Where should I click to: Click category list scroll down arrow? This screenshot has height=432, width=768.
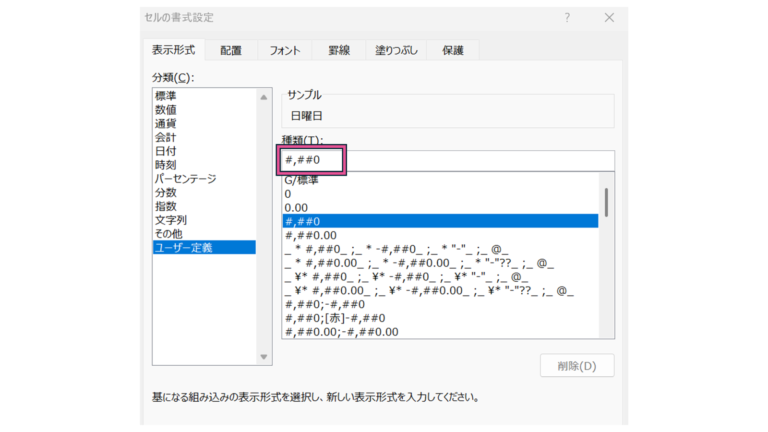pos(264,357)
